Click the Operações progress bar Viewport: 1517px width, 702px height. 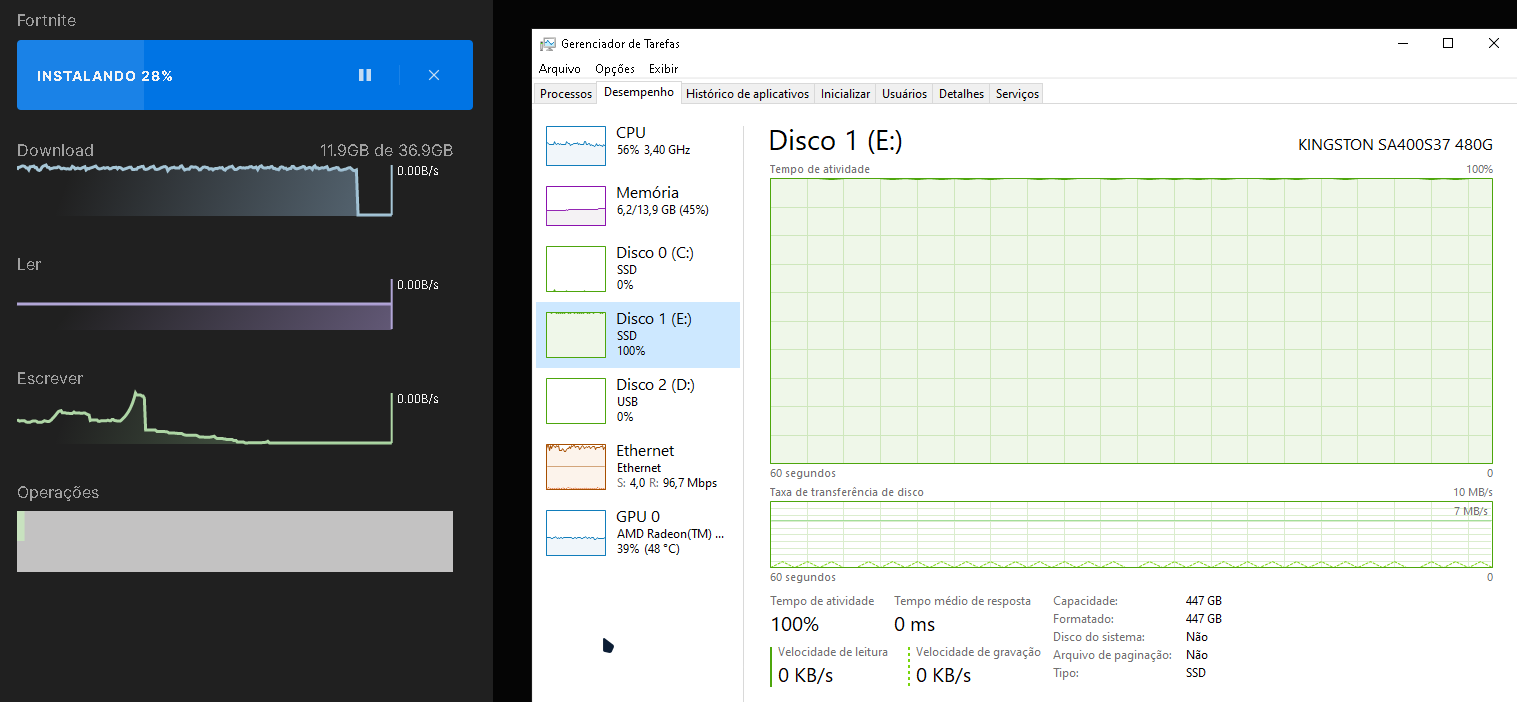(235, 542)
